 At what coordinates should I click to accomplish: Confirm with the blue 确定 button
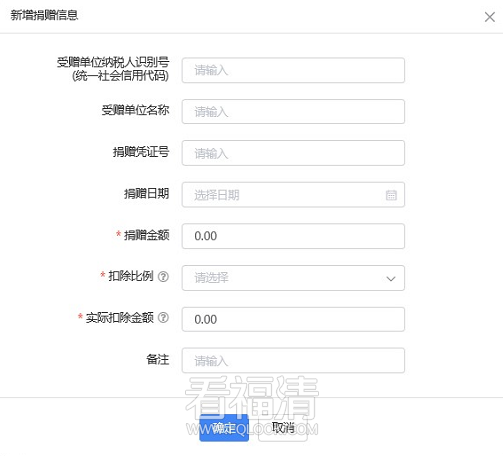[224, 428]
